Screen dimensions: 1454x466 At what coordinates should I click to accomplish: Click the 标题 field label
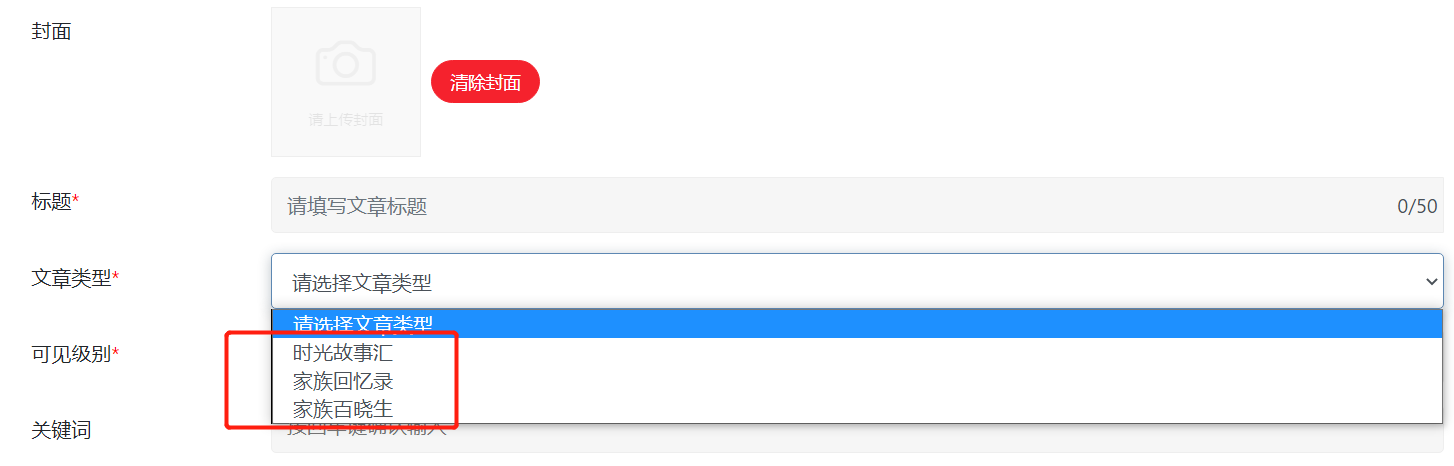click(x=51, y=202)
